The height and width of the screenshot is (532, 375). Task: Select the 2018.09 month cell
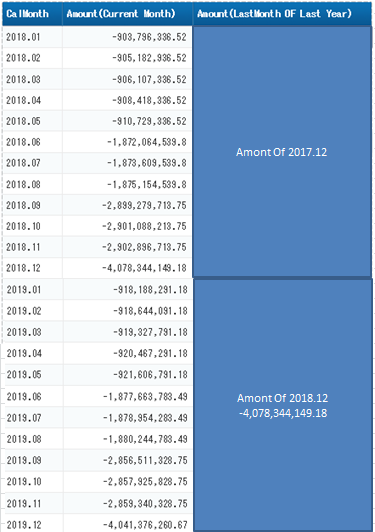tap(32, 205)
